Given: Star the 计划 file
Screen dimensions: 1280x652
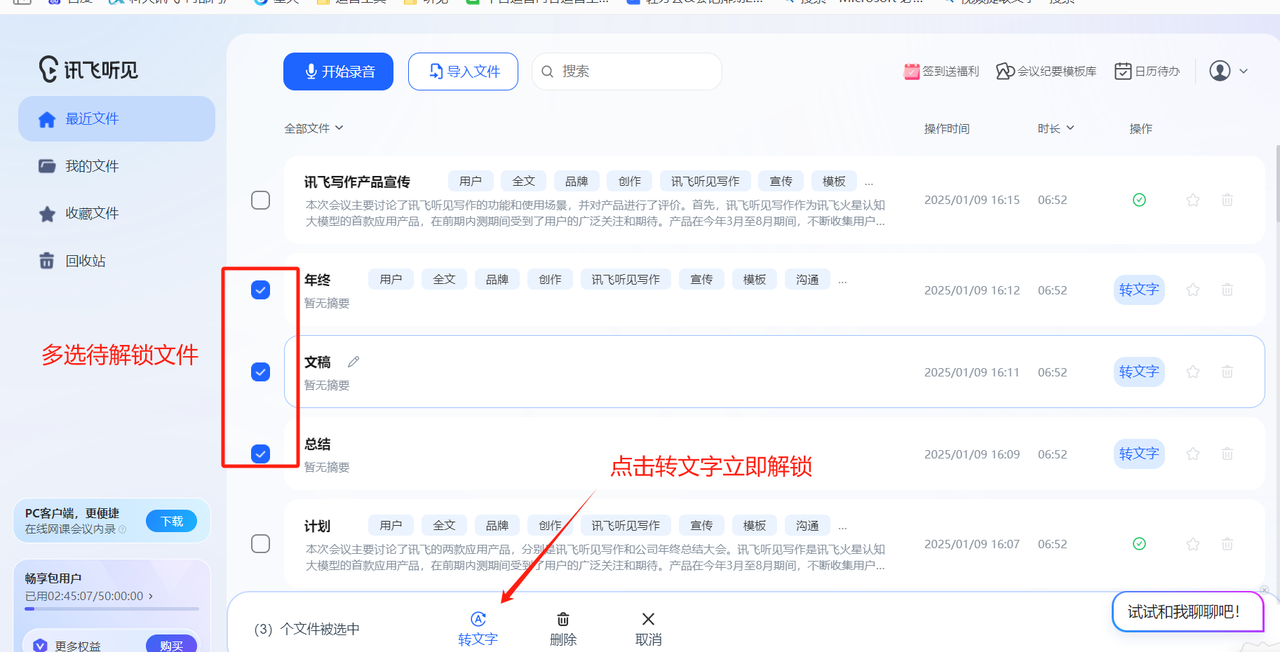Looking at the screenshot, I should tap(1193, 544).
